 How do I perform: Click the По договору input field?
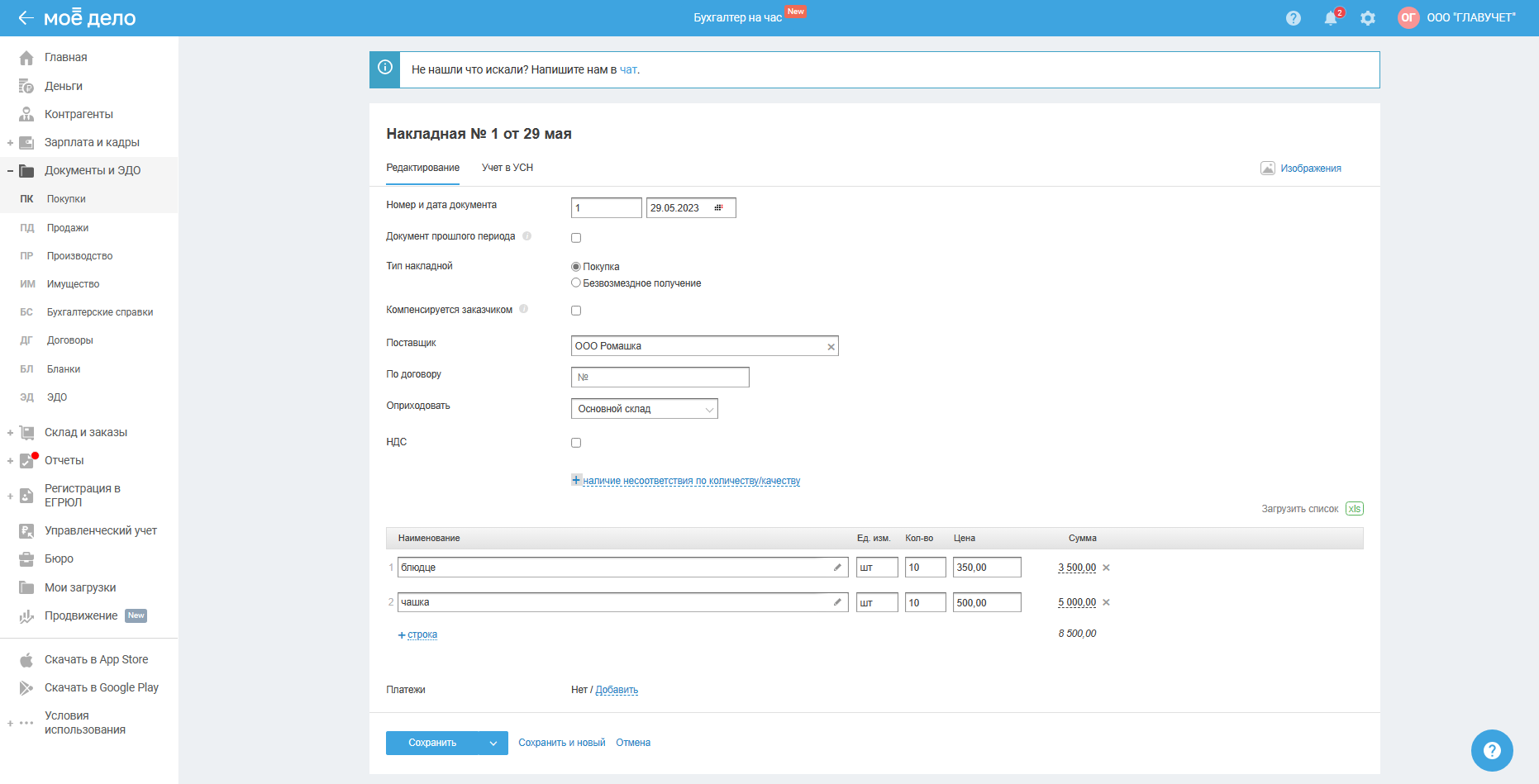(x=660, y=378)
